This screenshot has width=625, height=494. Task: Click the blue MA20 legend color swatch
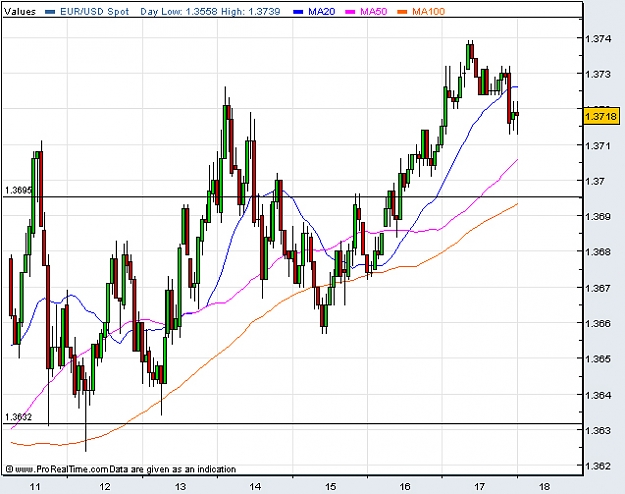(x=299, y=12)
